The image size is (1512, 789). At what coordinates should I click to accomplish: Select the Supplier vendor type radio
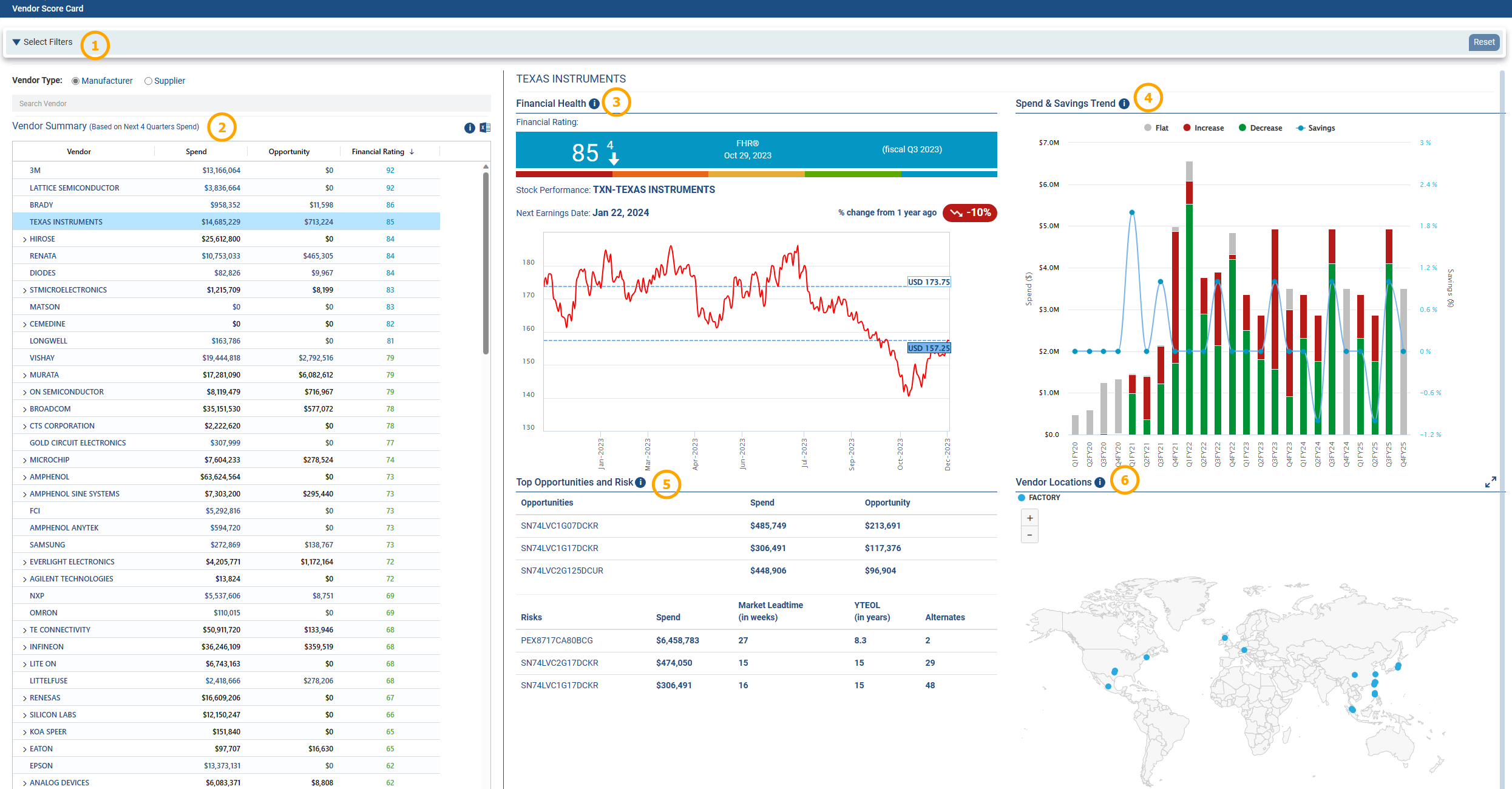[x=148, y=81]
